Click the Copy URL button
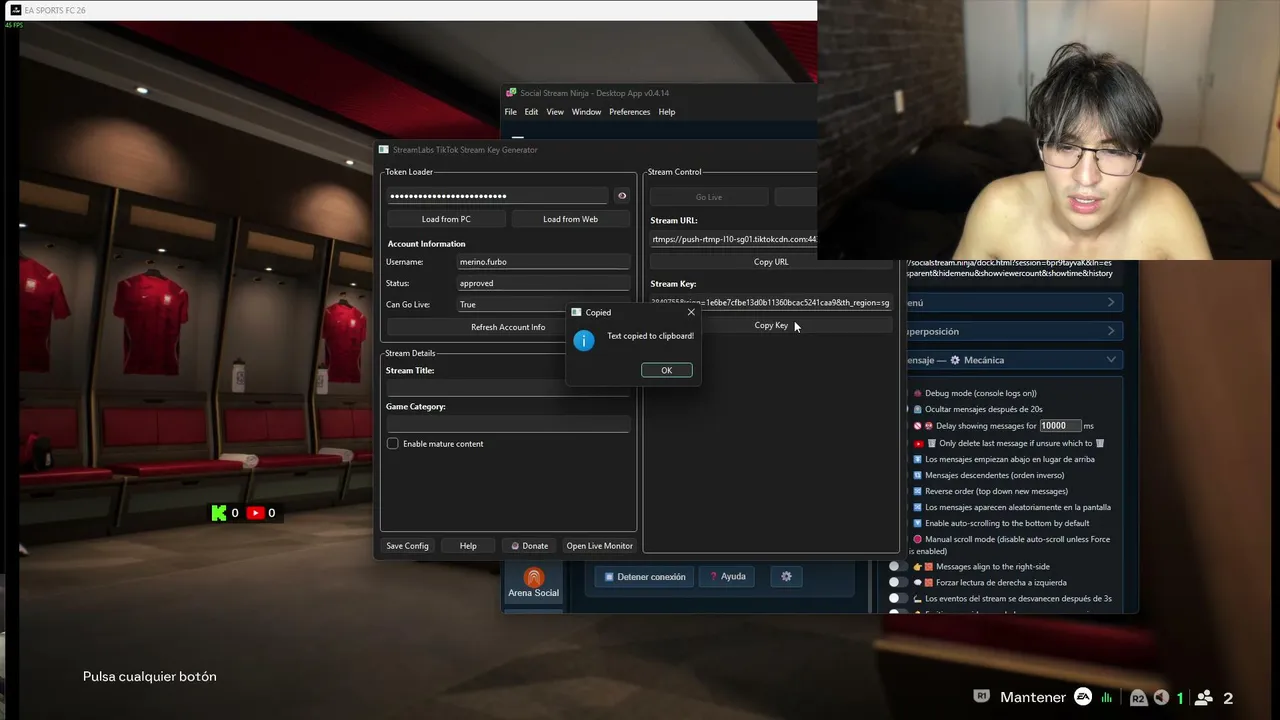 [771, 262]
